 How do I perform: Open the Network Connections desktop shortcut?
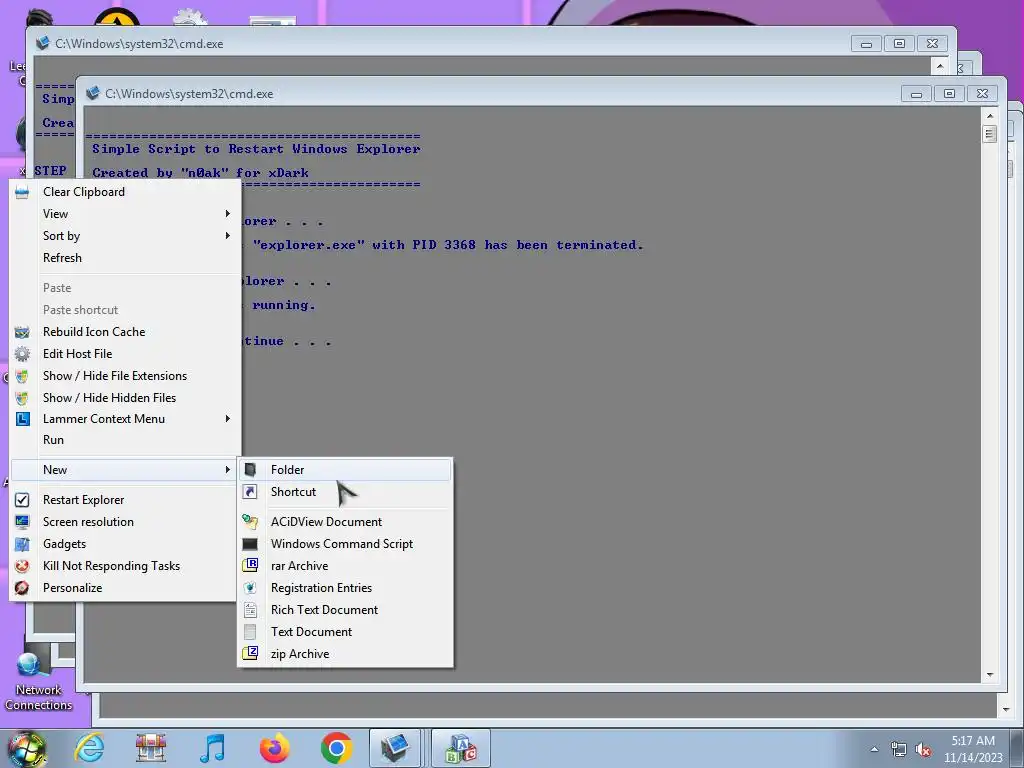pyautogui.click(x=38, y=682)
